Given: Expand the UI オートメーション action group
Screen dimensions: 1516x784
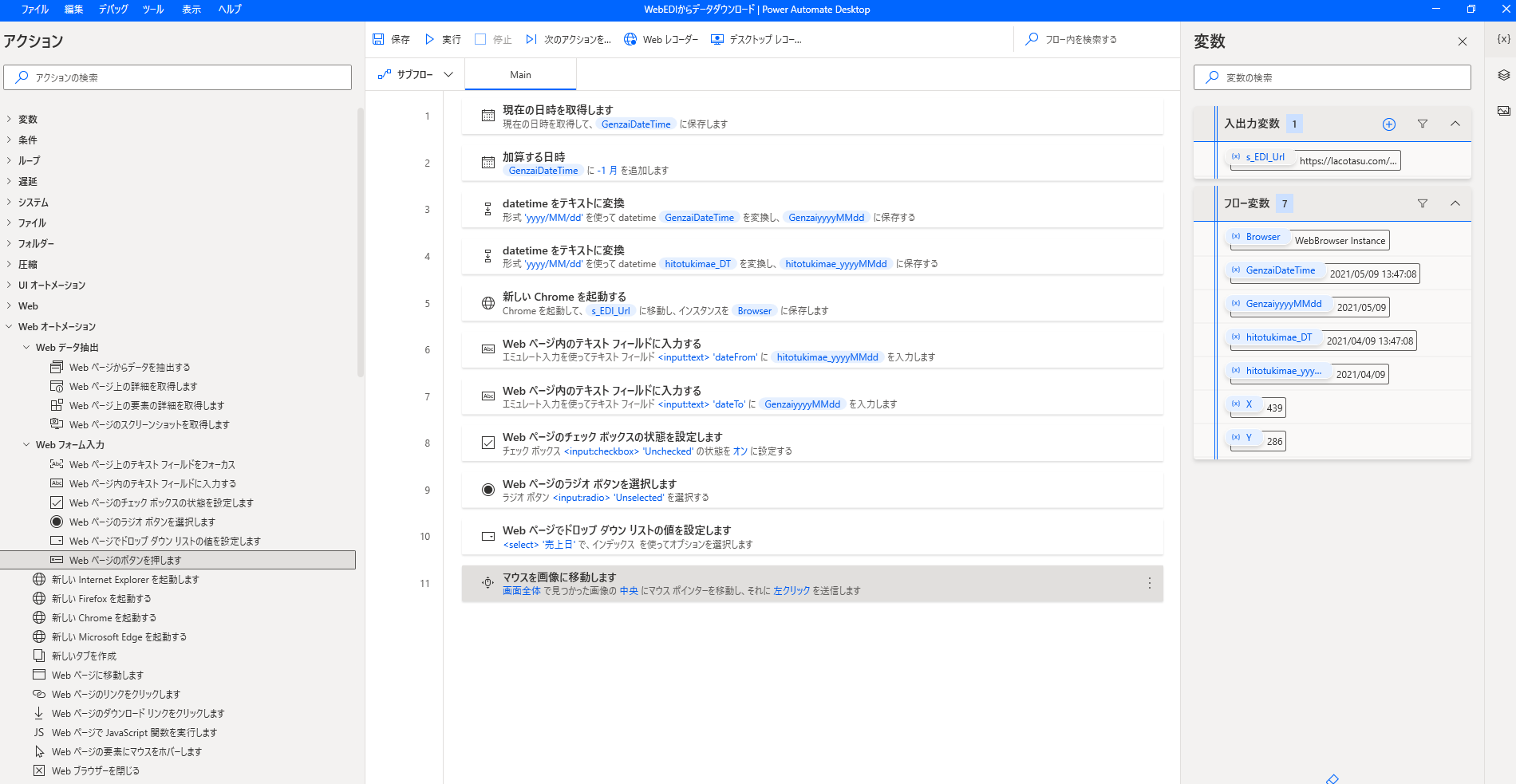Looking at the screenshot, I should pos(10,285).
